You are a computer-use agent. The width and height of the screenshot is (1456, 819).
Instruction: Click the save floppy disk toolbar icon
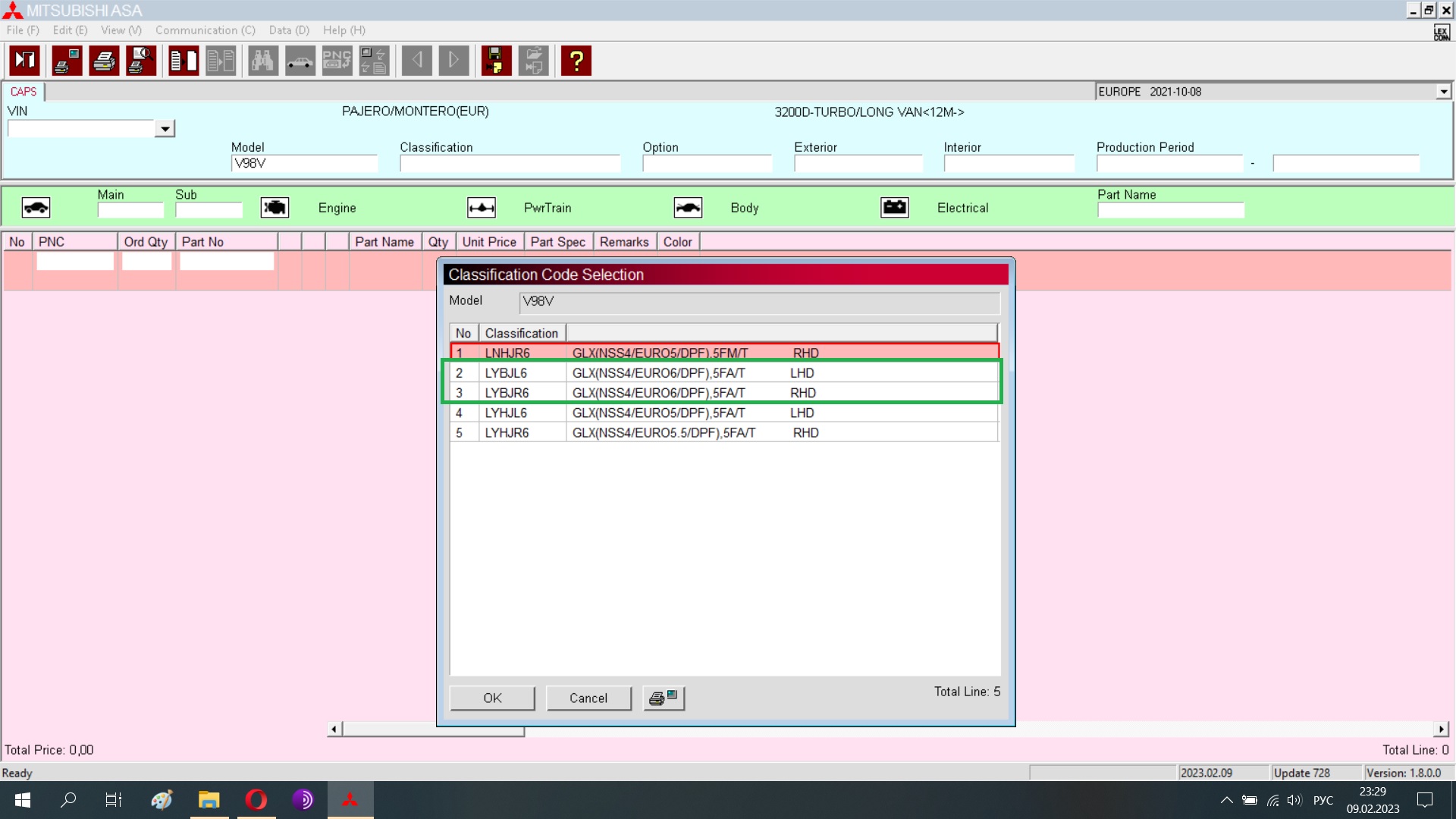pyautogui.click(x=496, y=61)
